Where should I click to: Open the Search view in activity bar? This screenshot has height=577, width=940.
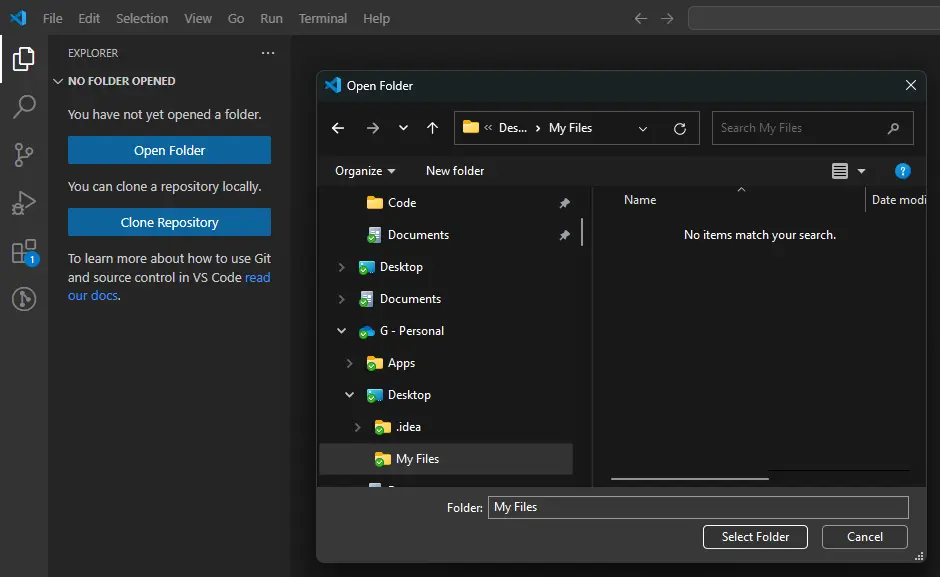(x=23, y=107)
